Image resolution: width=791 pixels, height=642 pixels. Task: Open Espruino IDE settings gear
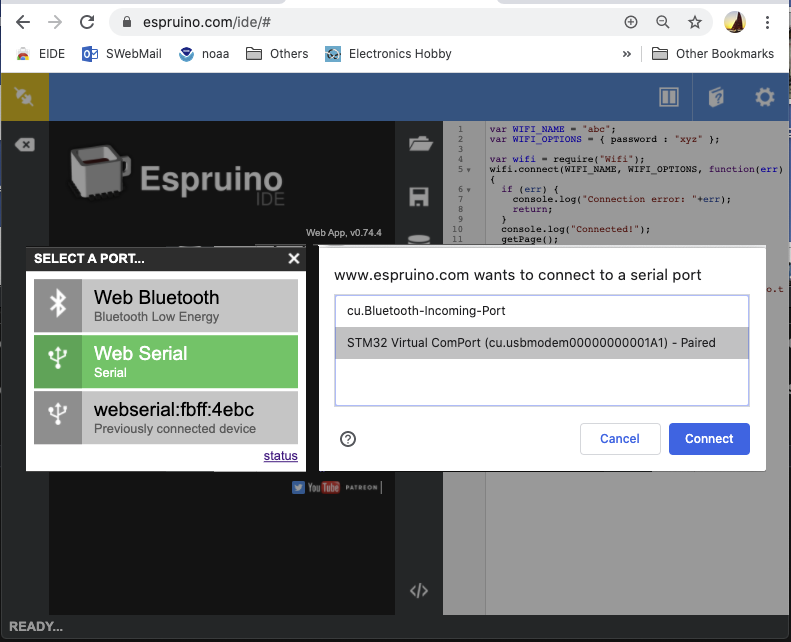tap(765, 97)
